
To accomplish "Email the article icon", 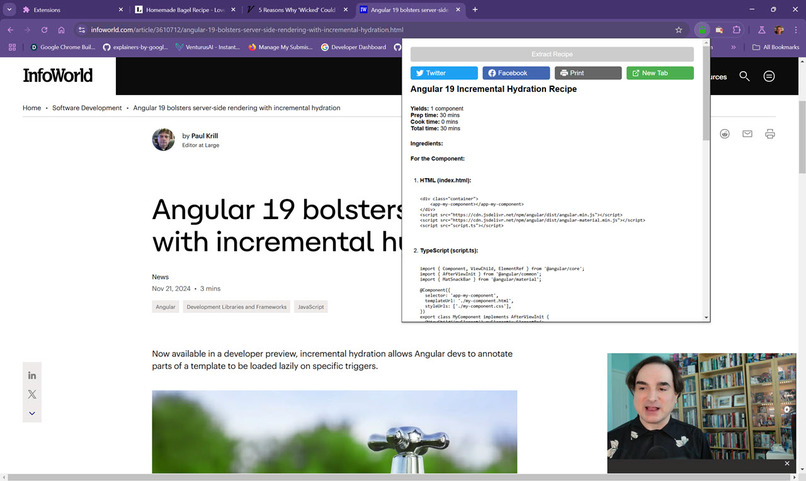I will (x=747, y=134).
